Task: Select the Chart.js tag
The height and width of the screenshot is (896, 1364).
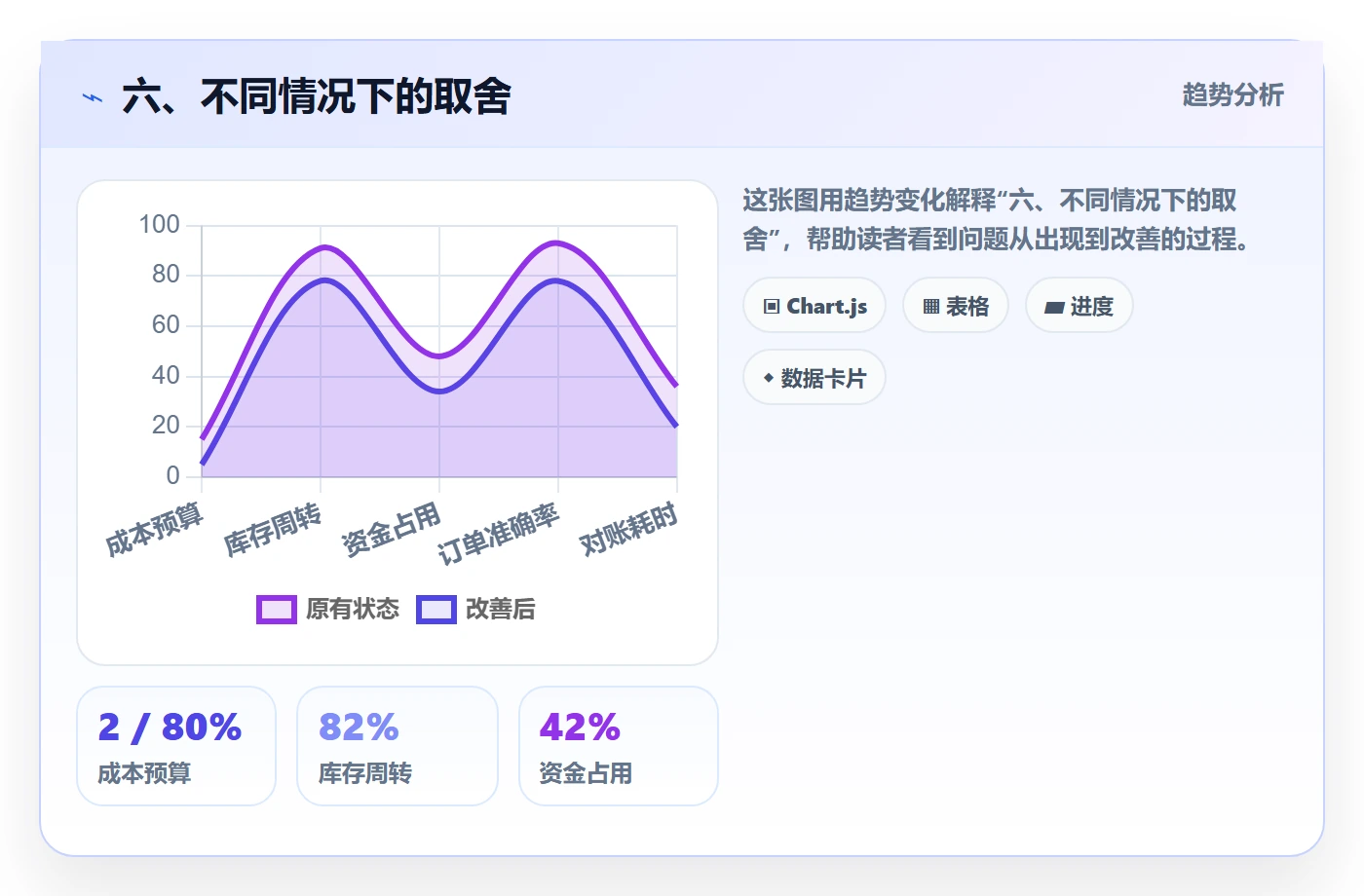Action: click(x=815, y=306)
